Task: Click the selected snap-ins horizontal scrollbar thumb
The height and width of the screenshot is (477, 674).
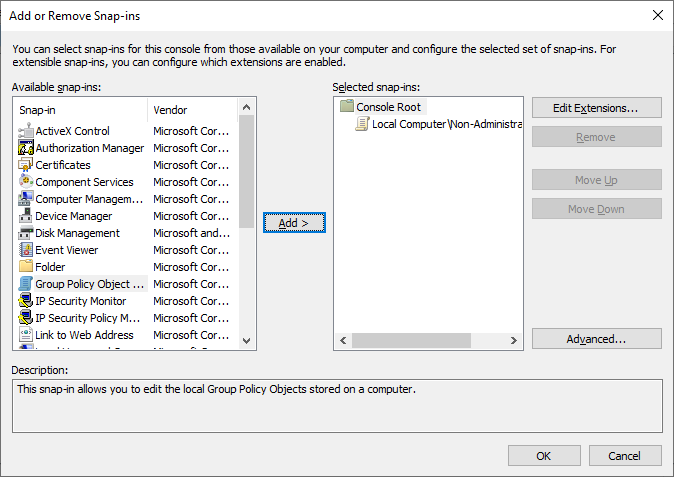Action: pyautogui.click(x=411, y=340)
